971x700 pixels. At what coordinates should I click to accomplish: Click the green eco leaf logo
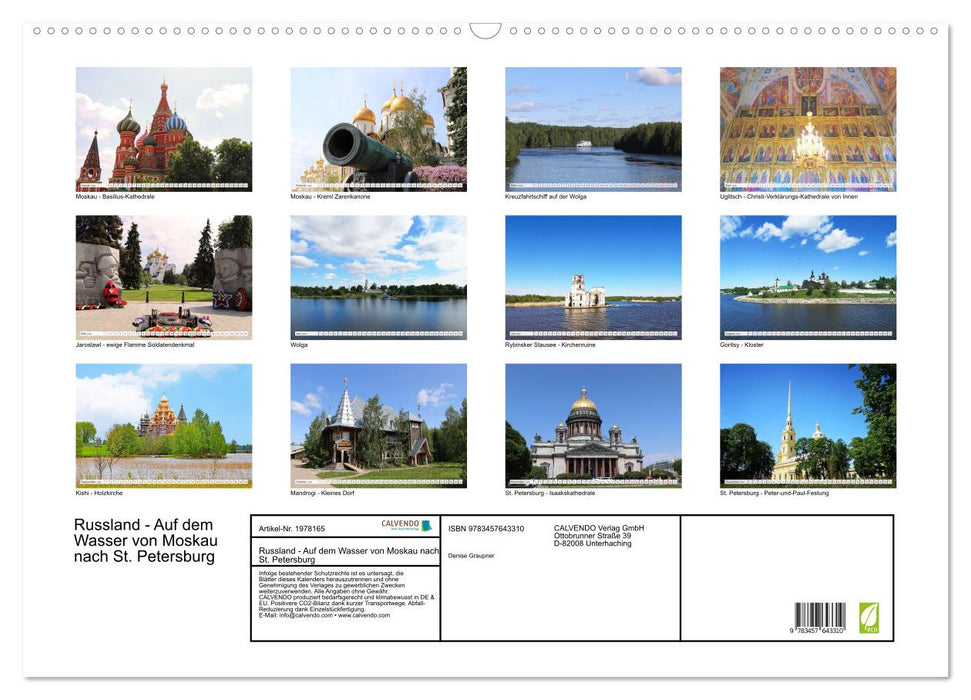(x=869, y=619)
